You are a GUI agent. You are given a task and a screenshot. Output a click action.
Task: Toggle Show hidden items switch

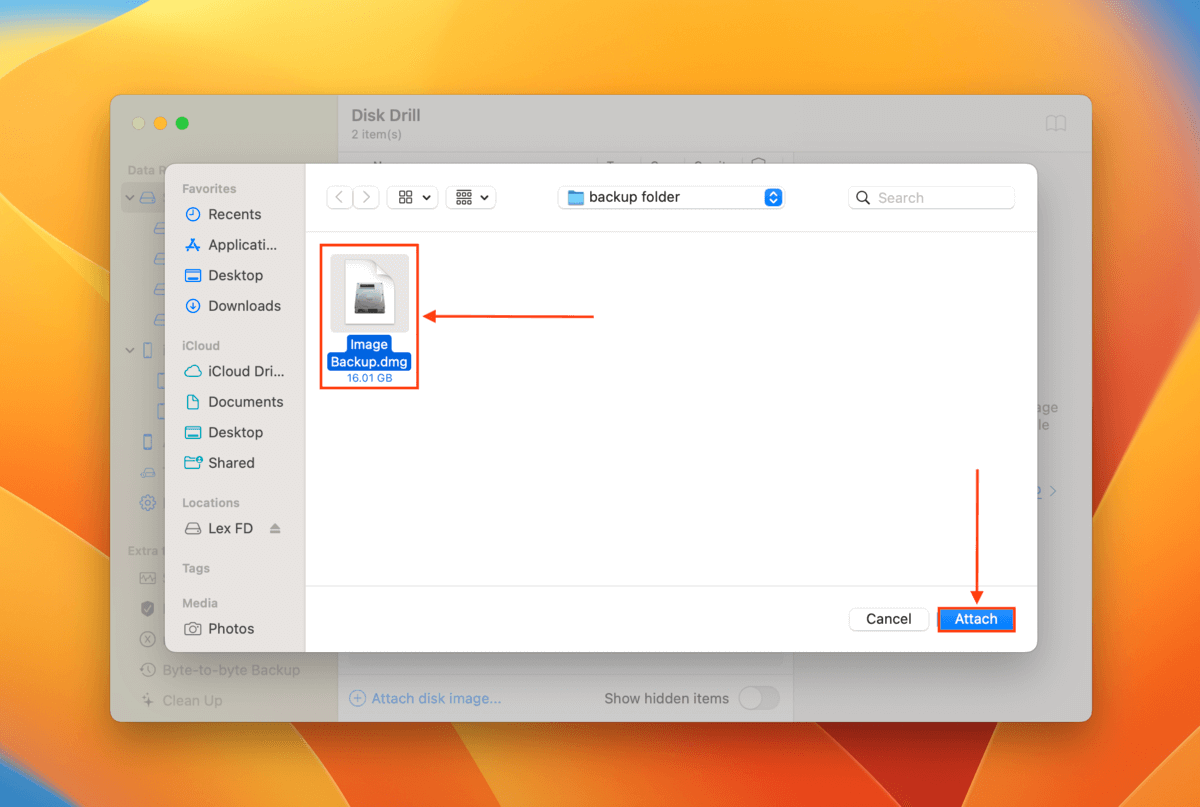[x=759, y=698]
